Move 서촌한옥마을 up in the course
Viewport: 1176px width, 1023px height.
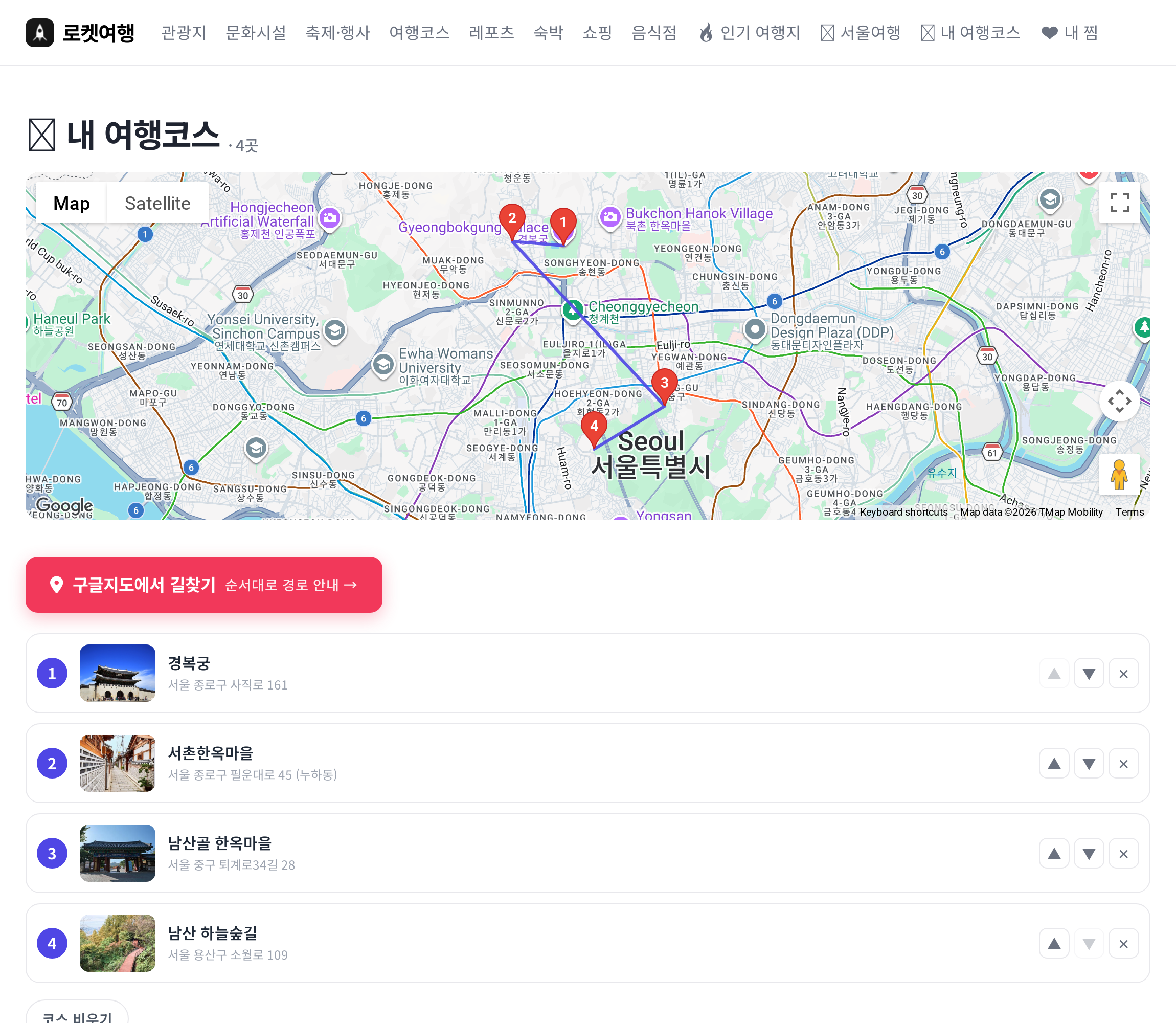click(1054, 764)
